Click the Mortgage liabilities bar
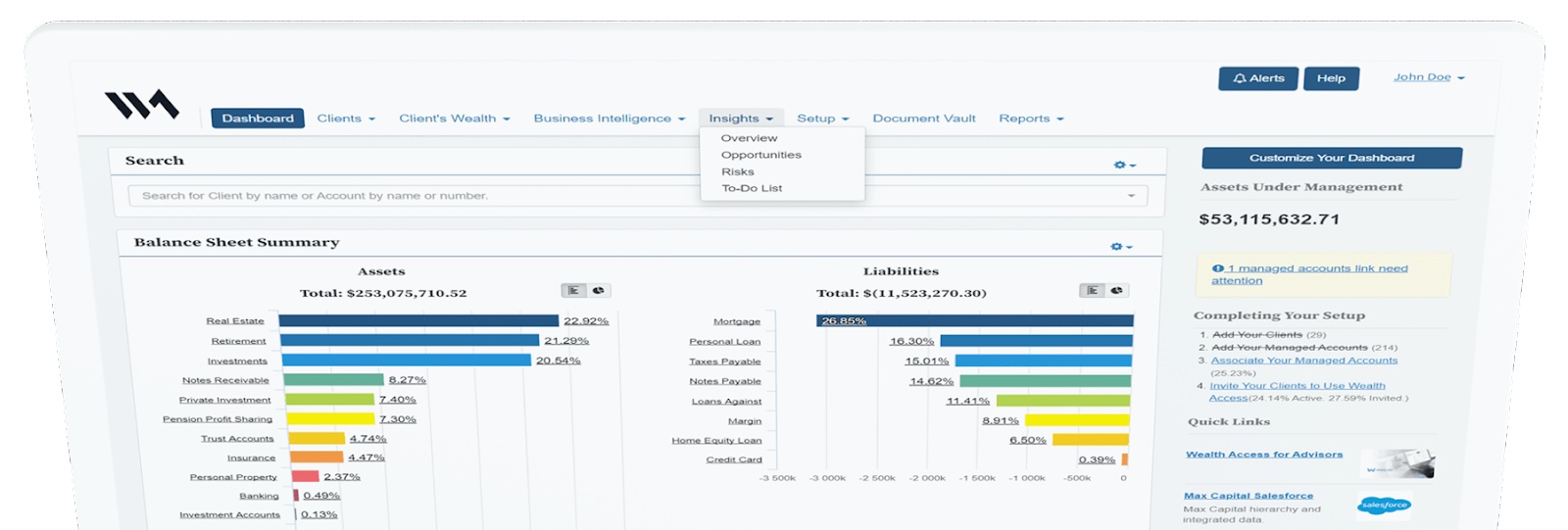The height and width of the screenshot is (530, 1568). tap(975, 320)
